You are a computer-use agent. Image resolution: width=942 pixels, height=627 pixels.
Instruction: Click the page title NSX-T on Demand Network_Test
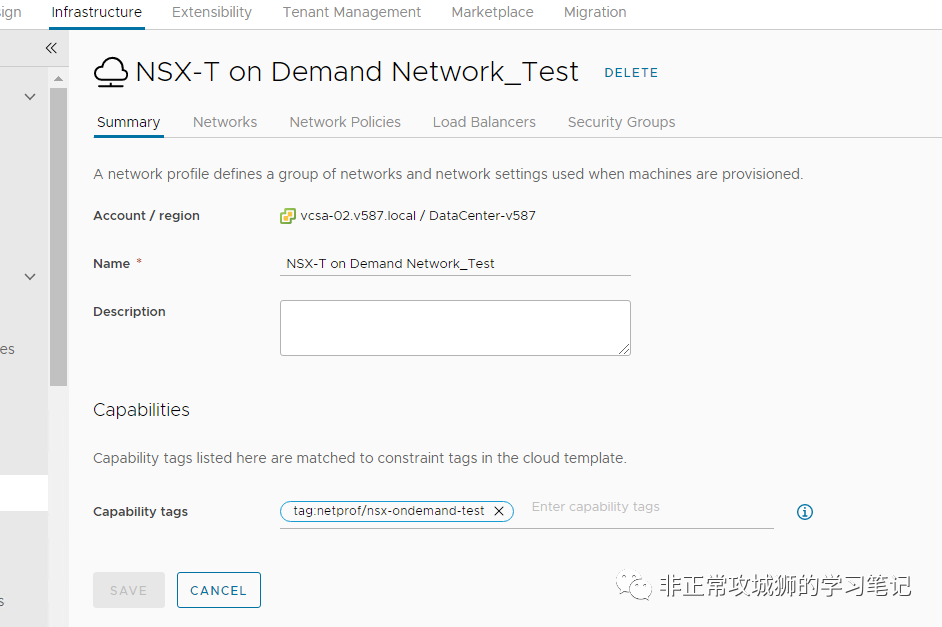357,72
